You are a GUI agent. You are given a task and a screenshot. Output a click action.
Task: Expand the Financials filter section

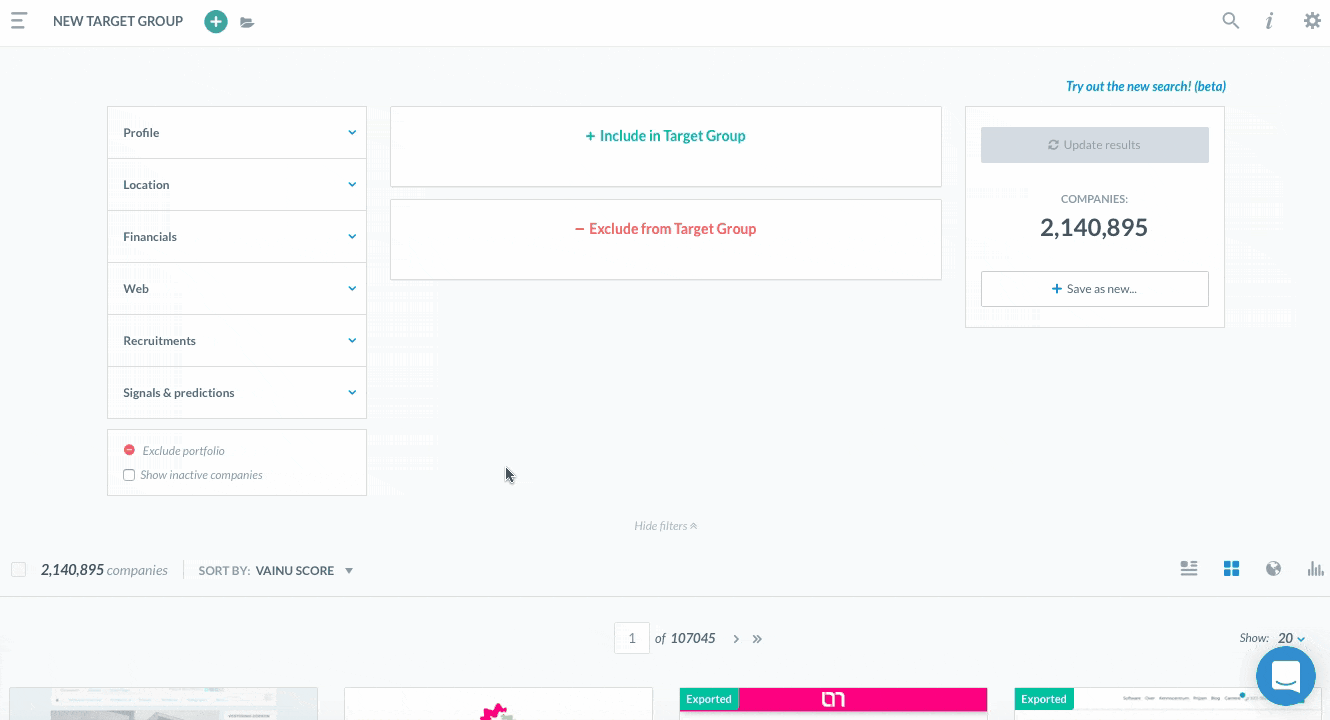point(237,237)
